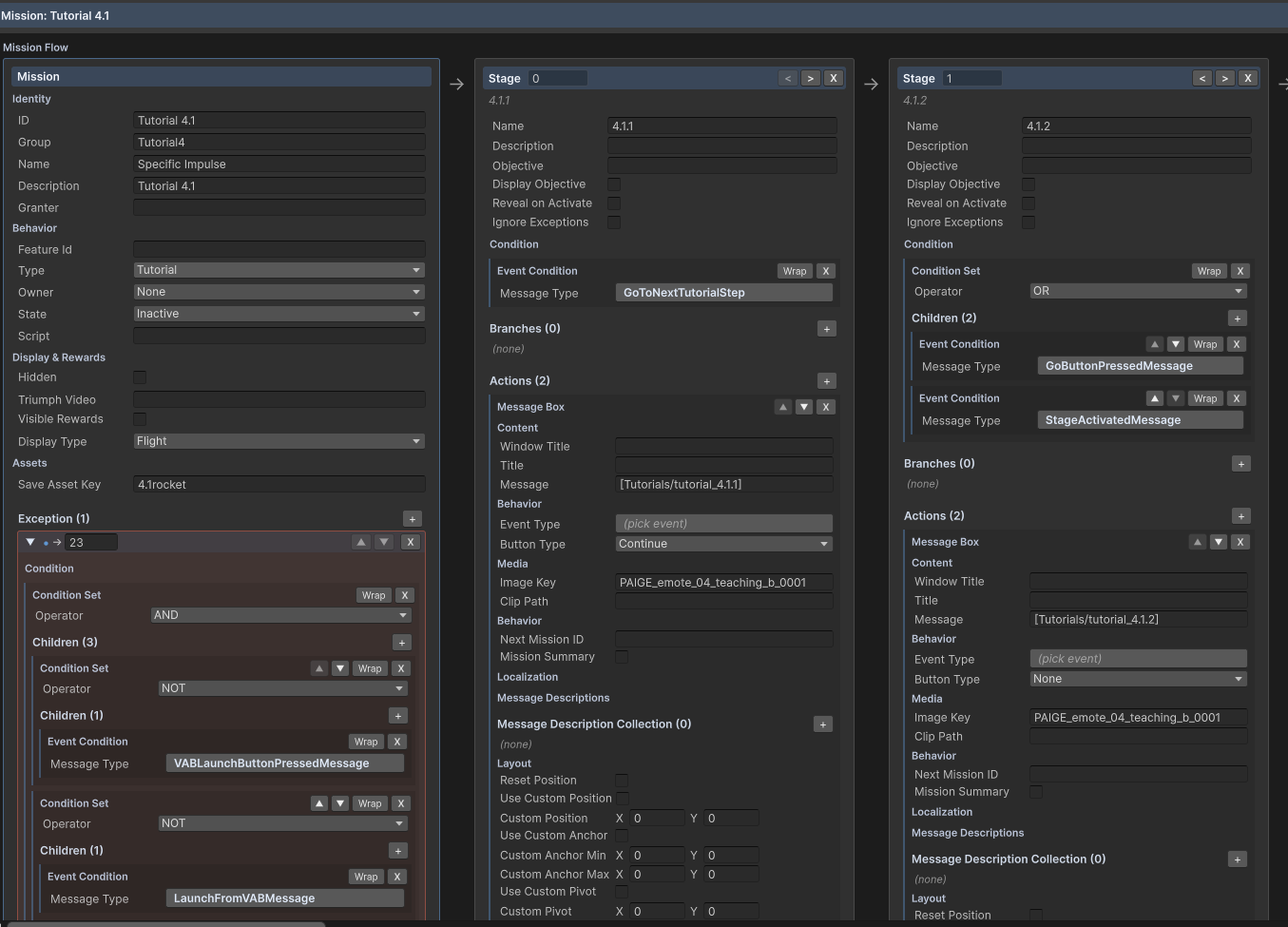Image resolution: width=1288 pixels, height=927 pixels.
Task: Open the Owner dropdown showing None
Action: tap(279, 292)
